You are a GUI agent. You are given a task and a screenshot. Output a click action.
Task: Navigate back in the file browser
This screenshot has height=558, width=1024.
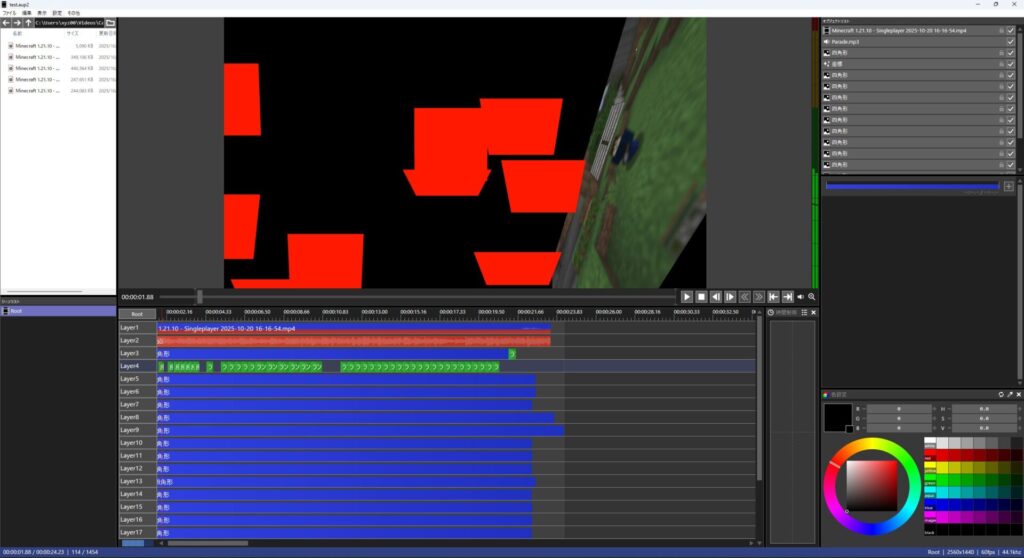[6, 22]
